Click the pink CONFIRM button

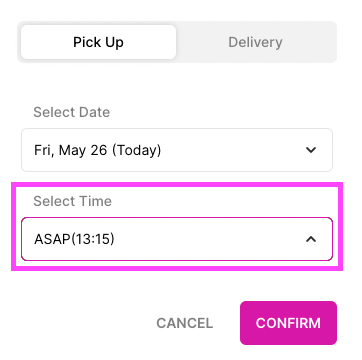click(x=288, y=323)
